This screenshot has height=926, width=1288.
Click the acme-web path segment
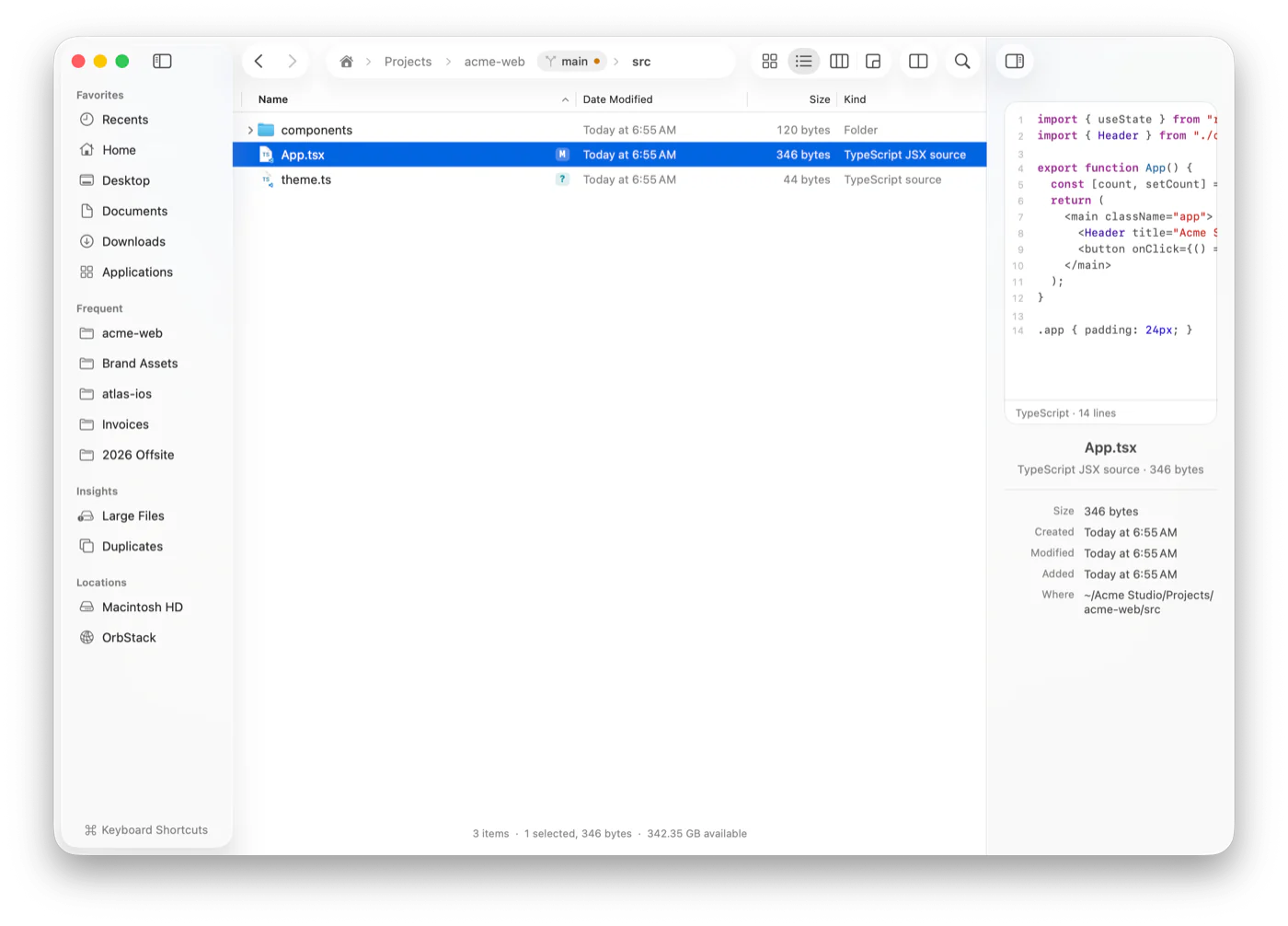click(x=494, y=62)
